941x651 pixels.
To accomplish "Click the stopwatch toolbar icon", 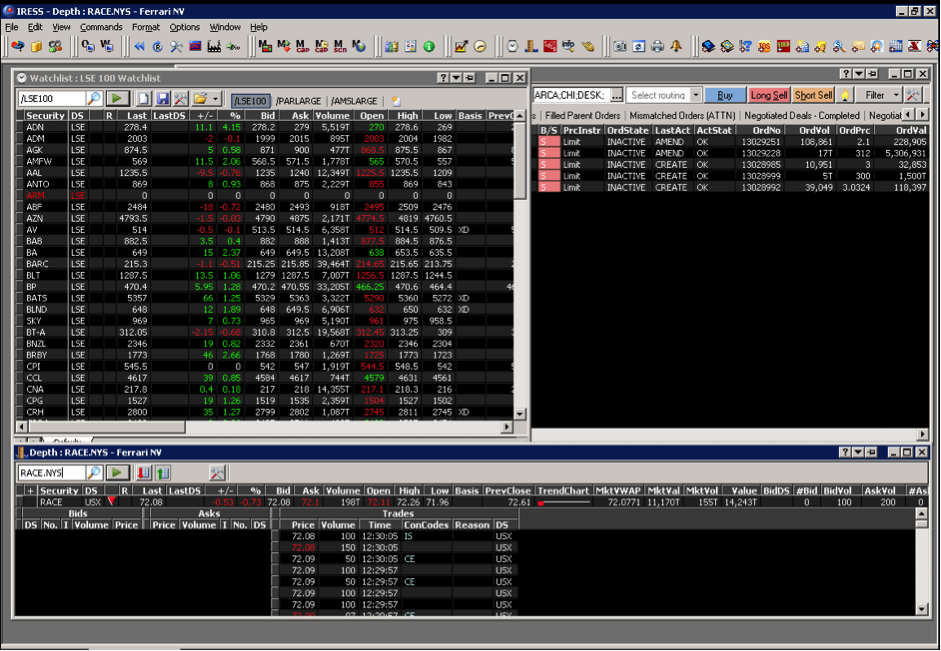I will click(x=512, y=46).
